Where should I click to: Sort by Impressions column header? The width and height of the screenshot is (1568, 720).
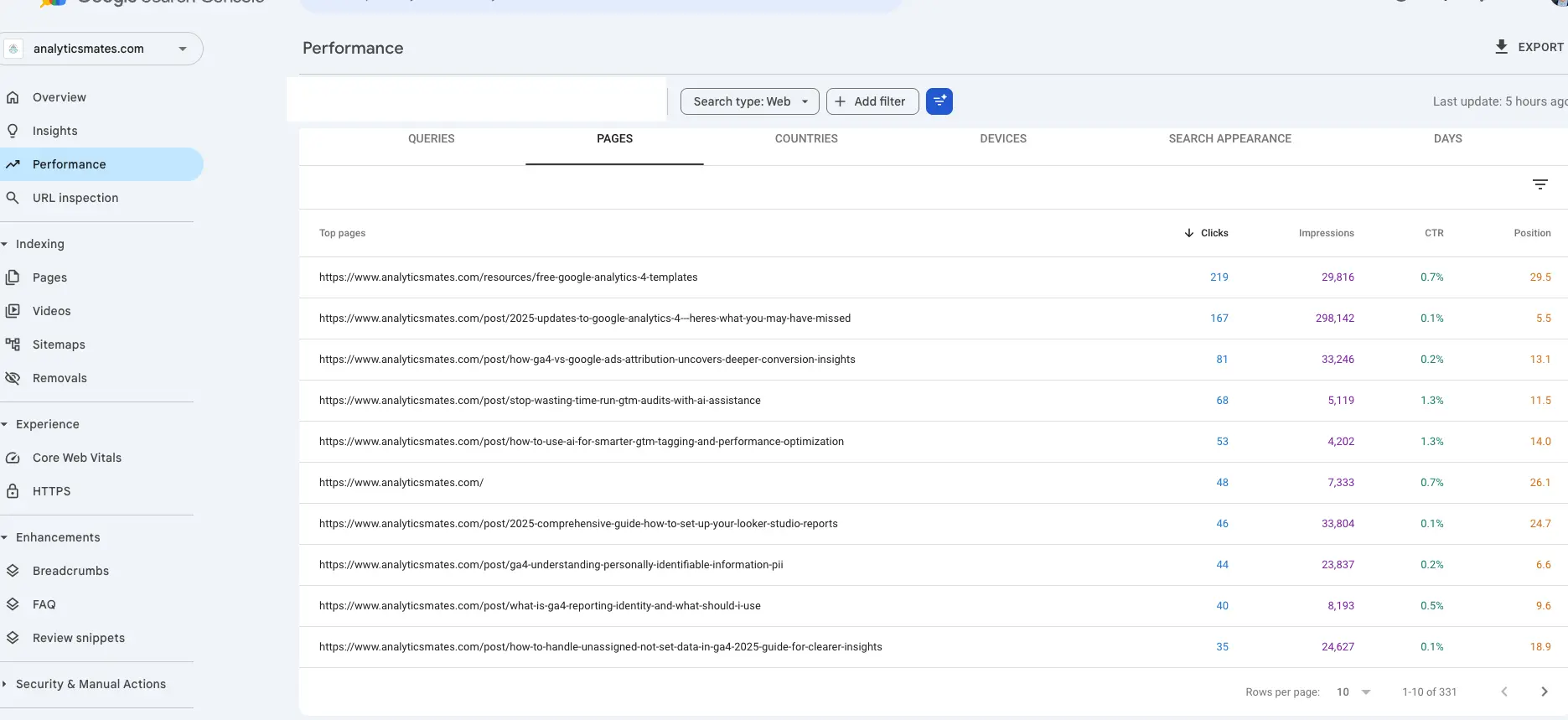point(1326,233)
